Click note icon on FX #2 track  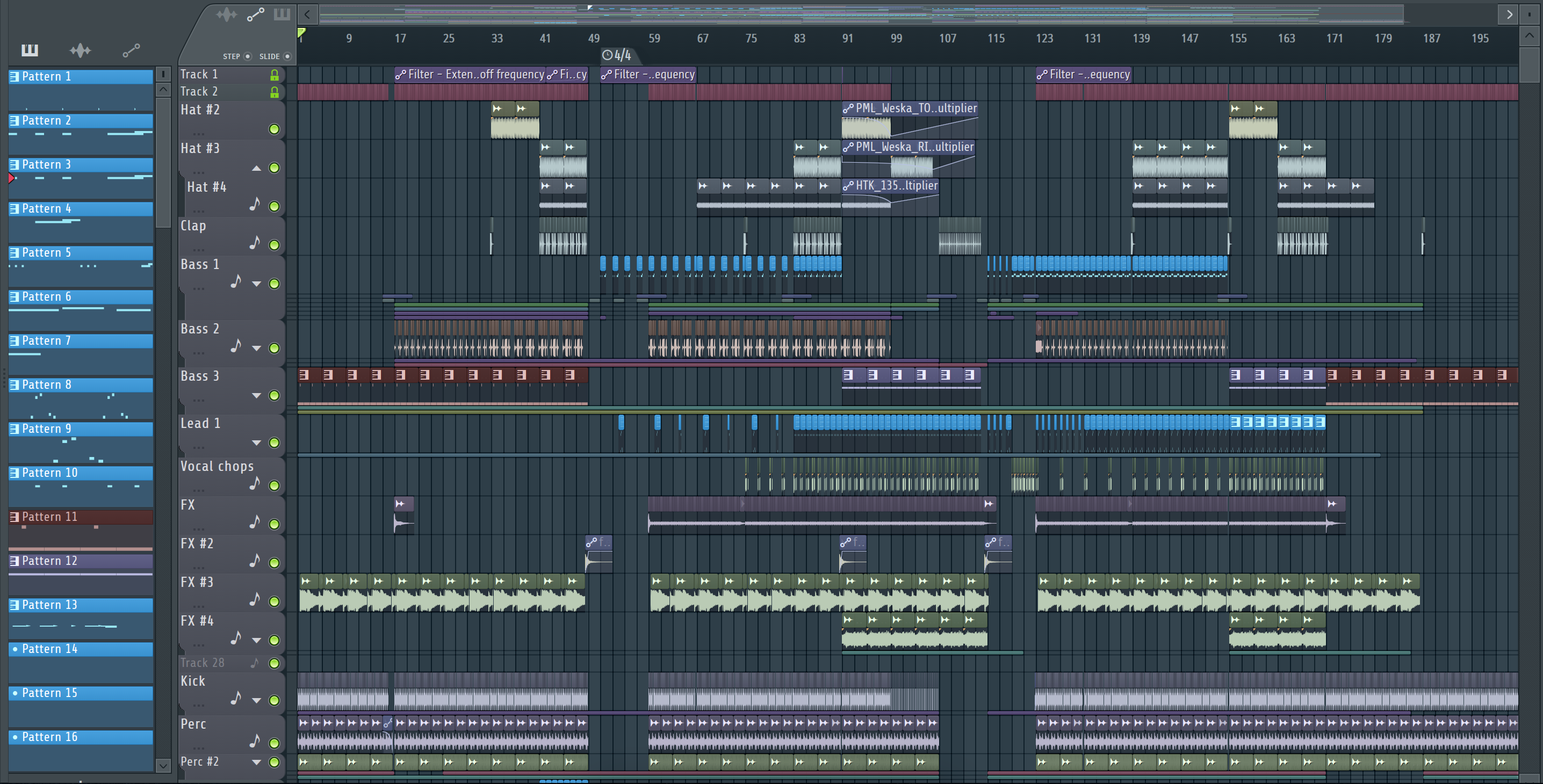click(255, 561)
